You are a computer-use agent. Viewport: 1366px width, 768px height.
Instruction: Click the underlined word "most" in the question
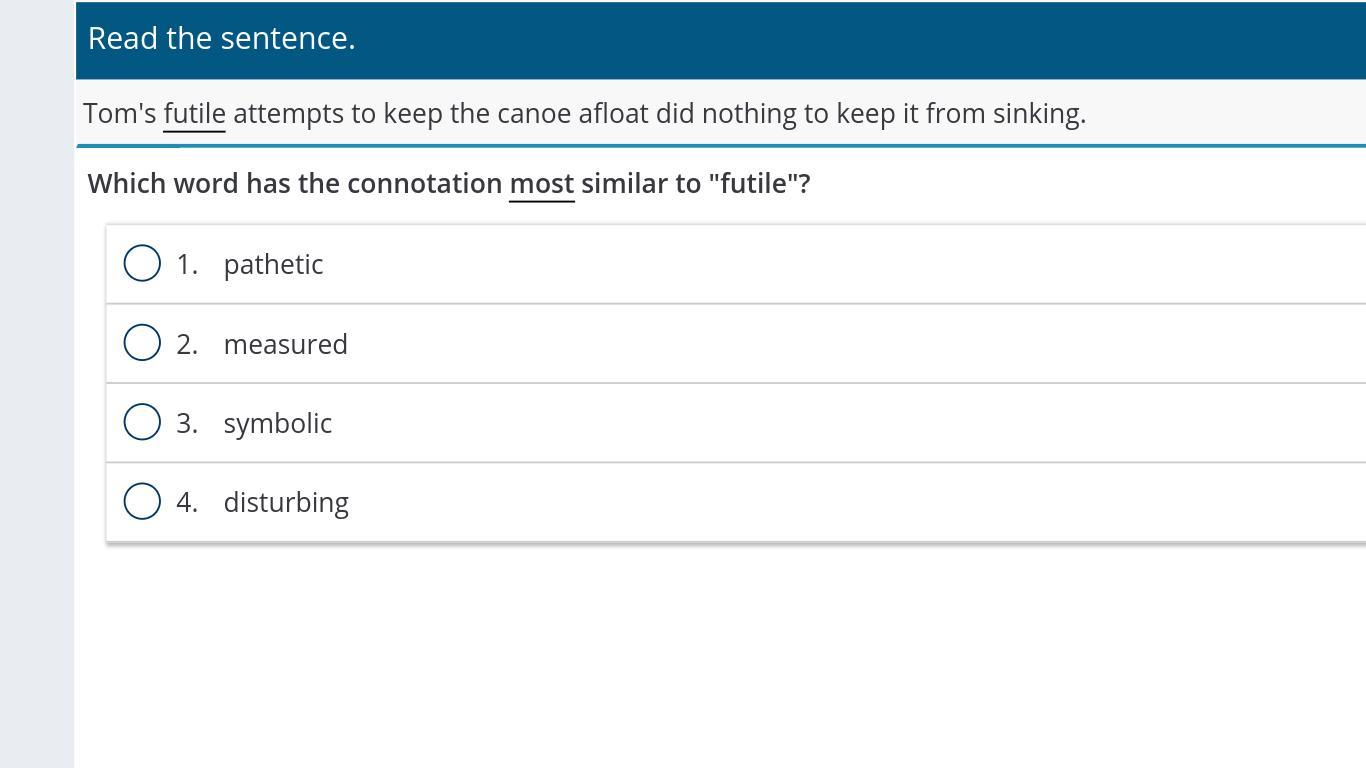(541, 184)
